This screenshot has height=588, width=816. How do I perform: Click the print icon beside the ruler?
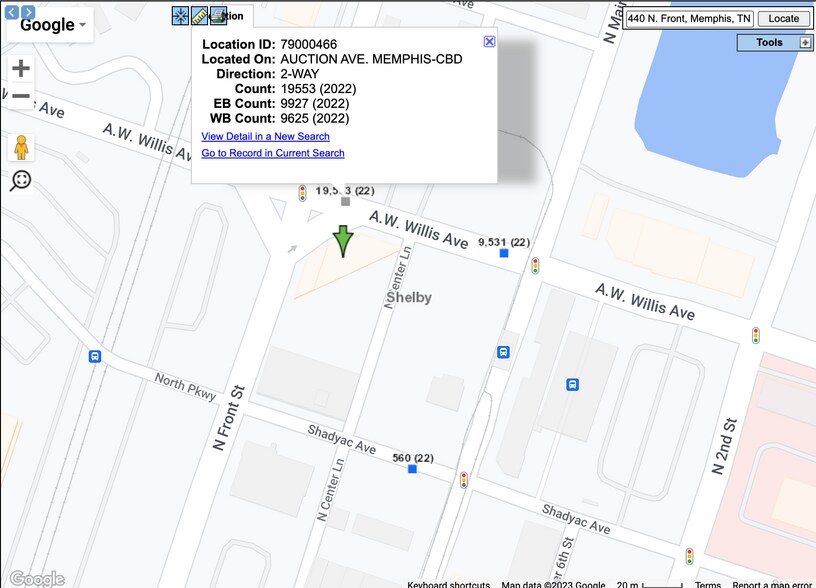[x=218, y=16]
